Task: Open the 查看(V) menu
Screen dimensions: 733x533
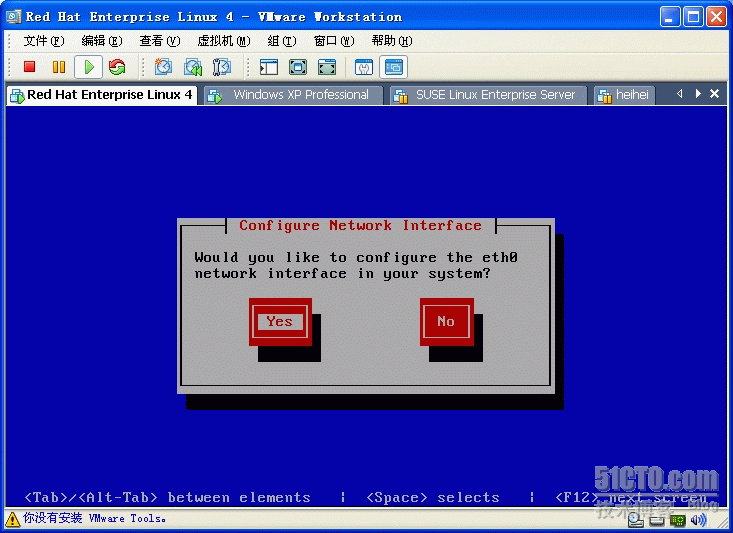Action: pyautogui.click(x=159, y=41)
